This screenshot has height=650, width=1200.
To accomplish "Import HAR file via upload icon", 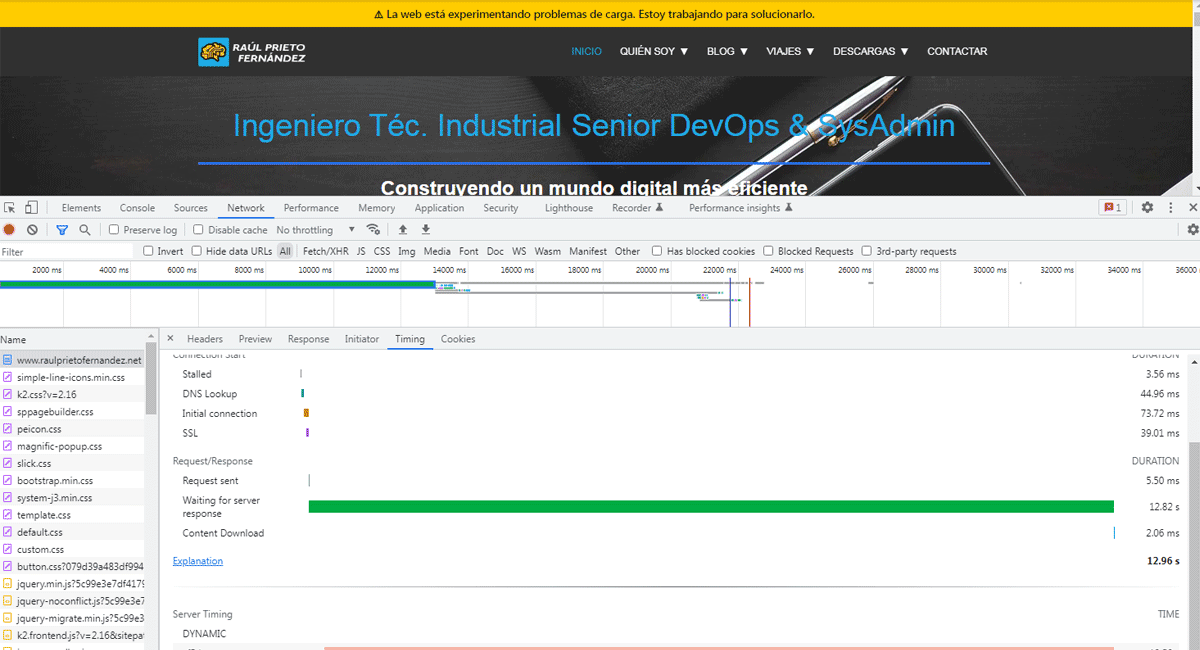I will click(x=403, y=229).
